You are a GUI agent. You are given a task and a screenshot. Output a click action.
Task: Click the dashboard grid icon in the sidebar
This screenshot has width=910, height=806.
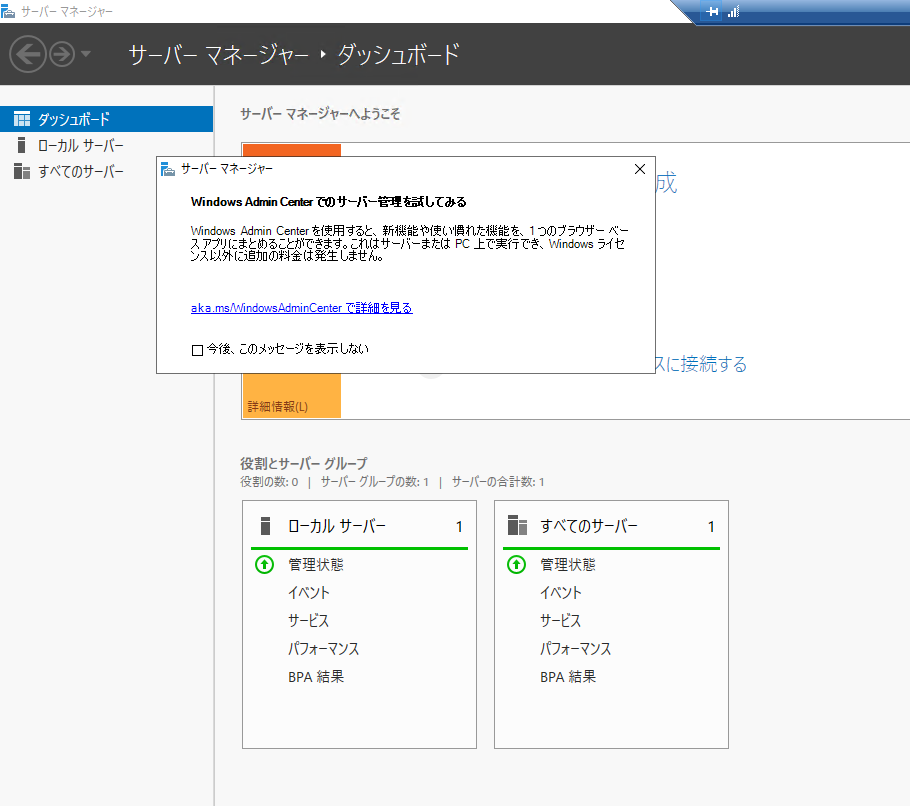click(22, 119)
